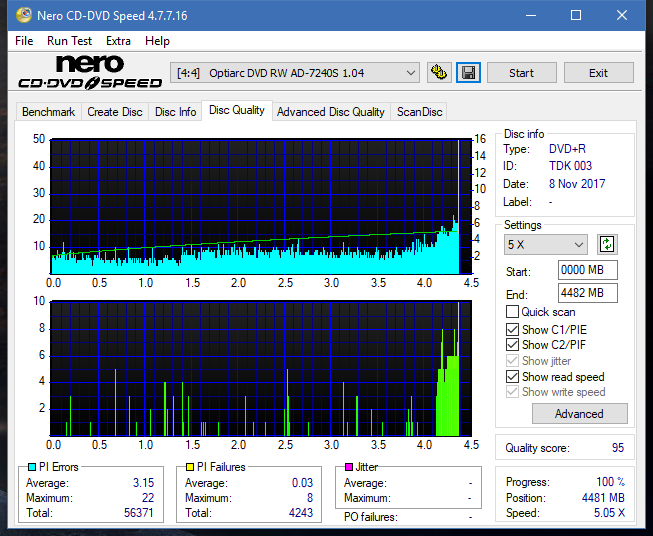Image resolution: width=653 pixels, height=536 pixels.
Task: Click the Nero disc icon in title bar
Action: pos(24,15)
